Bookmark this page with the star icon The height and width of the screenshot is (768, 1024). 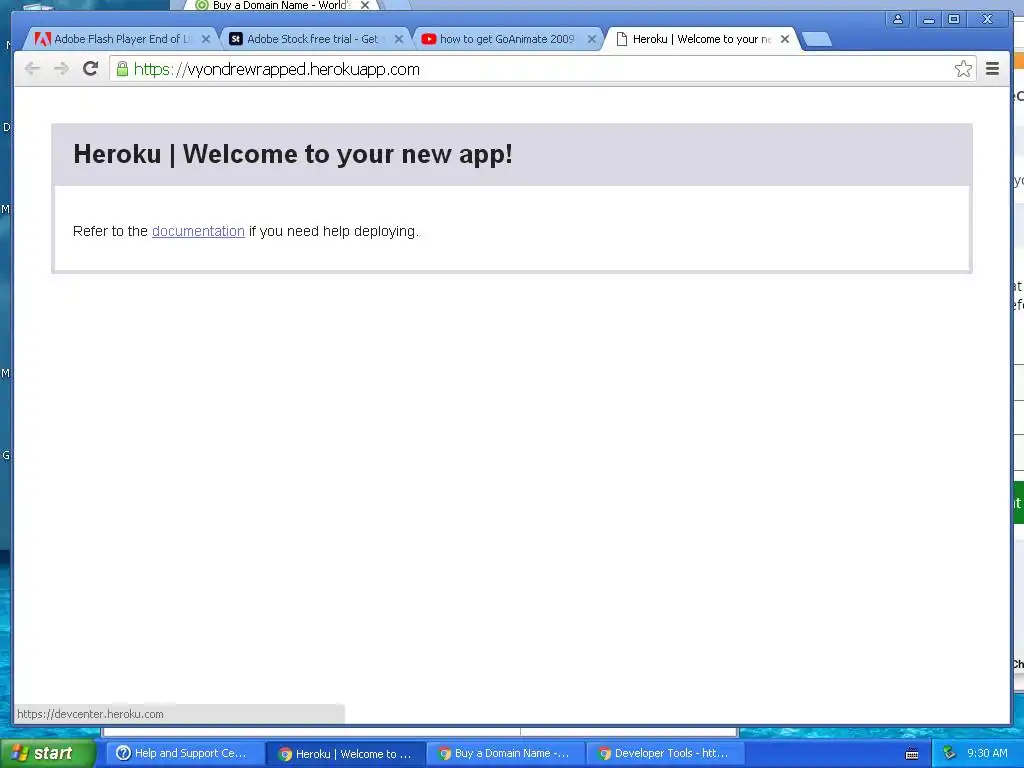tap(963, 69)
